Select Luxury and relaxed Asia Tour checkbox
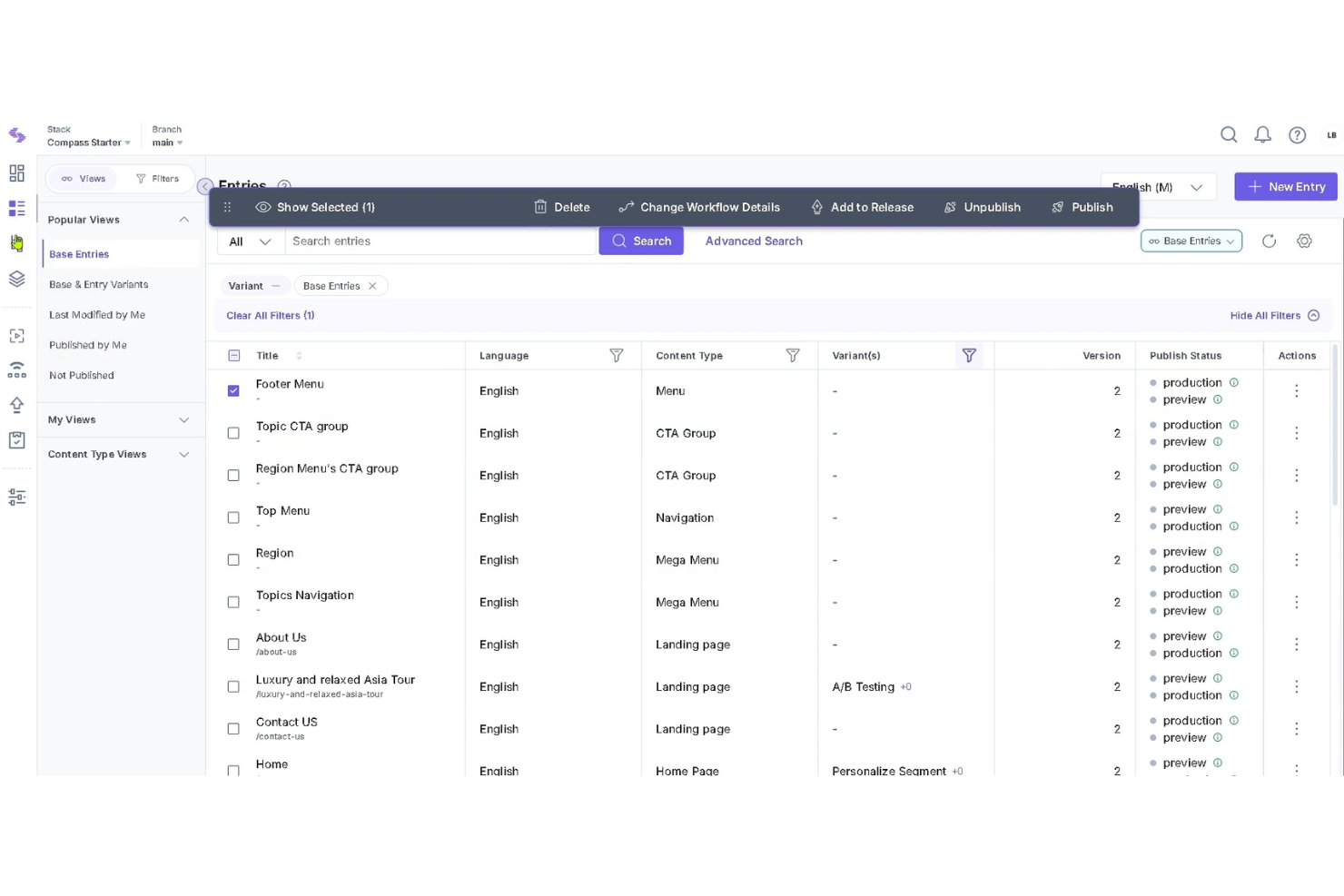 pos(233,687)
